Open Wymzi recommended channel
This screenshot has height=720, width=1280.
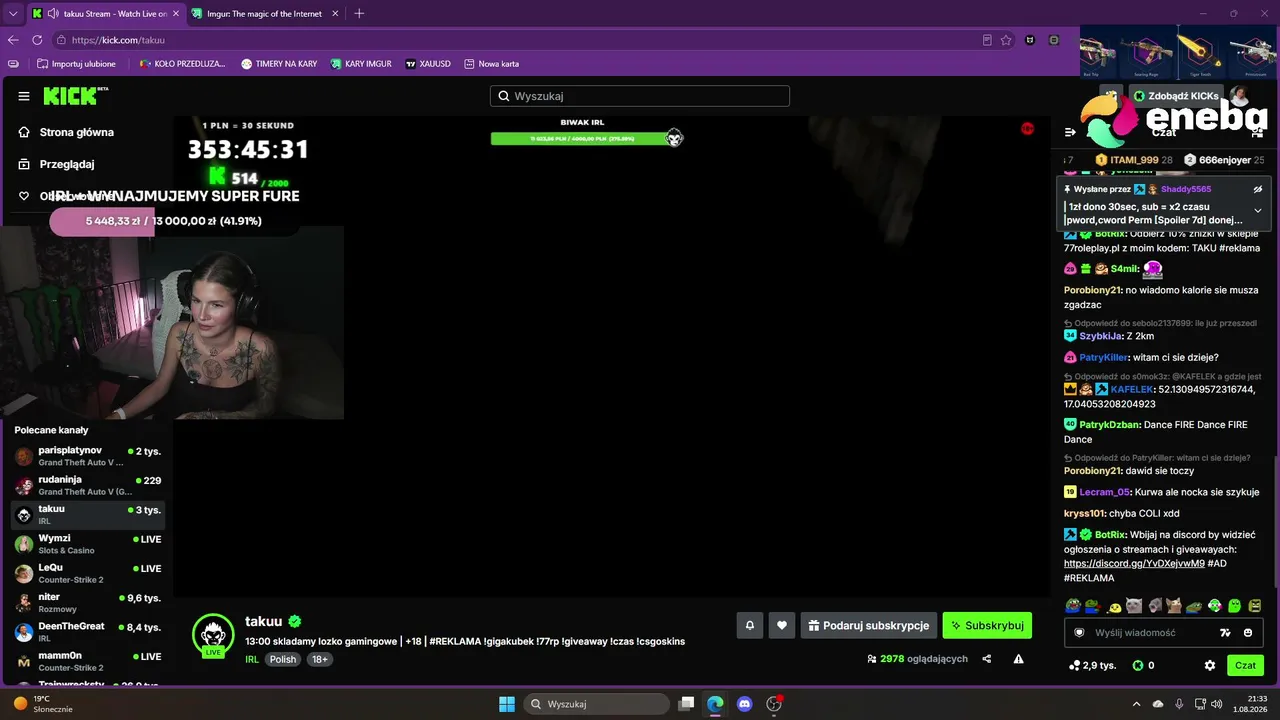88,544
